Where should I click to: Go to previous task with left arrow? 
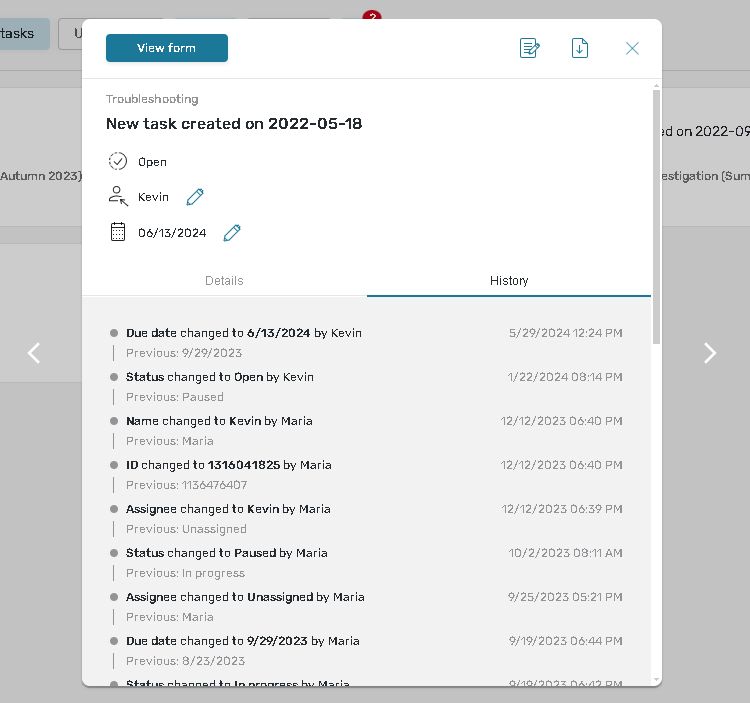[34, 353]
